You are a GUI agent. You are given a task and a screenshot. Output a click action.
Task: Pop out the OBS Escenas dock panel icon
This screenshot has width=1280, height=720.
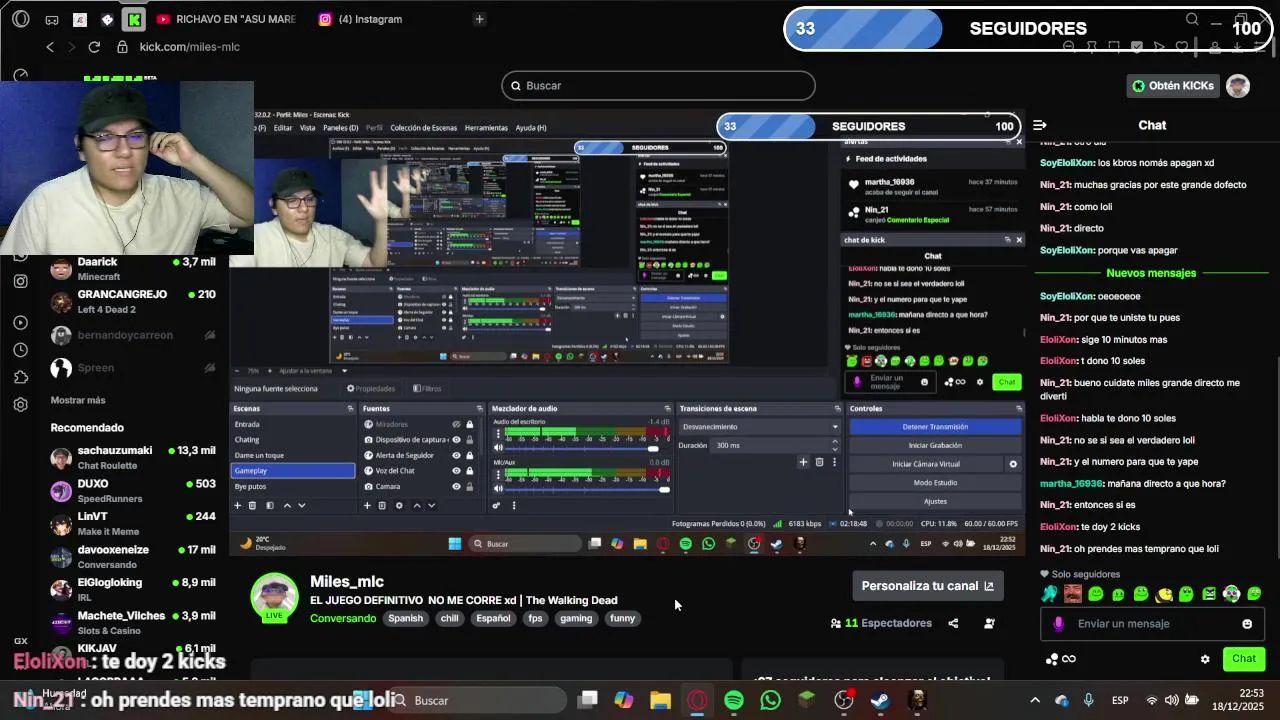350,409
